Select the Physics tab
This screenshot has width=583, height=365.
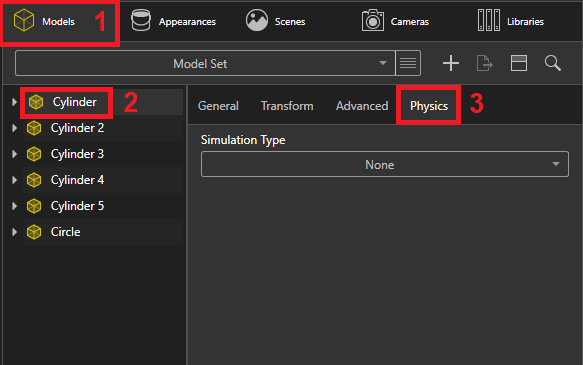429,106
